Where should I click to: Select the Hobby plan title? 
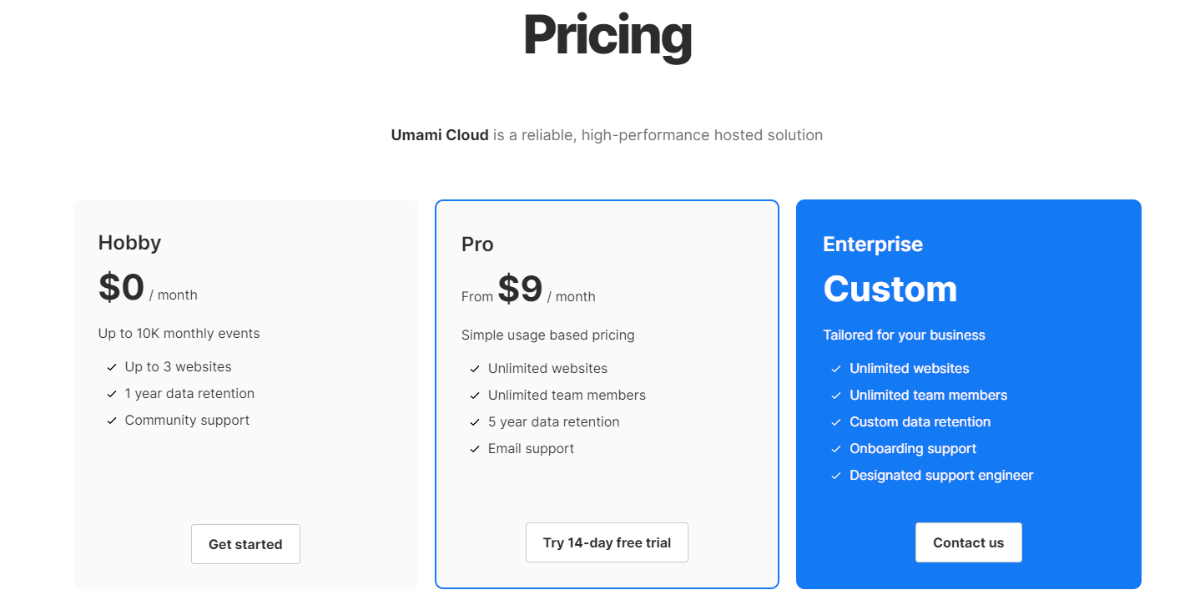129,242
